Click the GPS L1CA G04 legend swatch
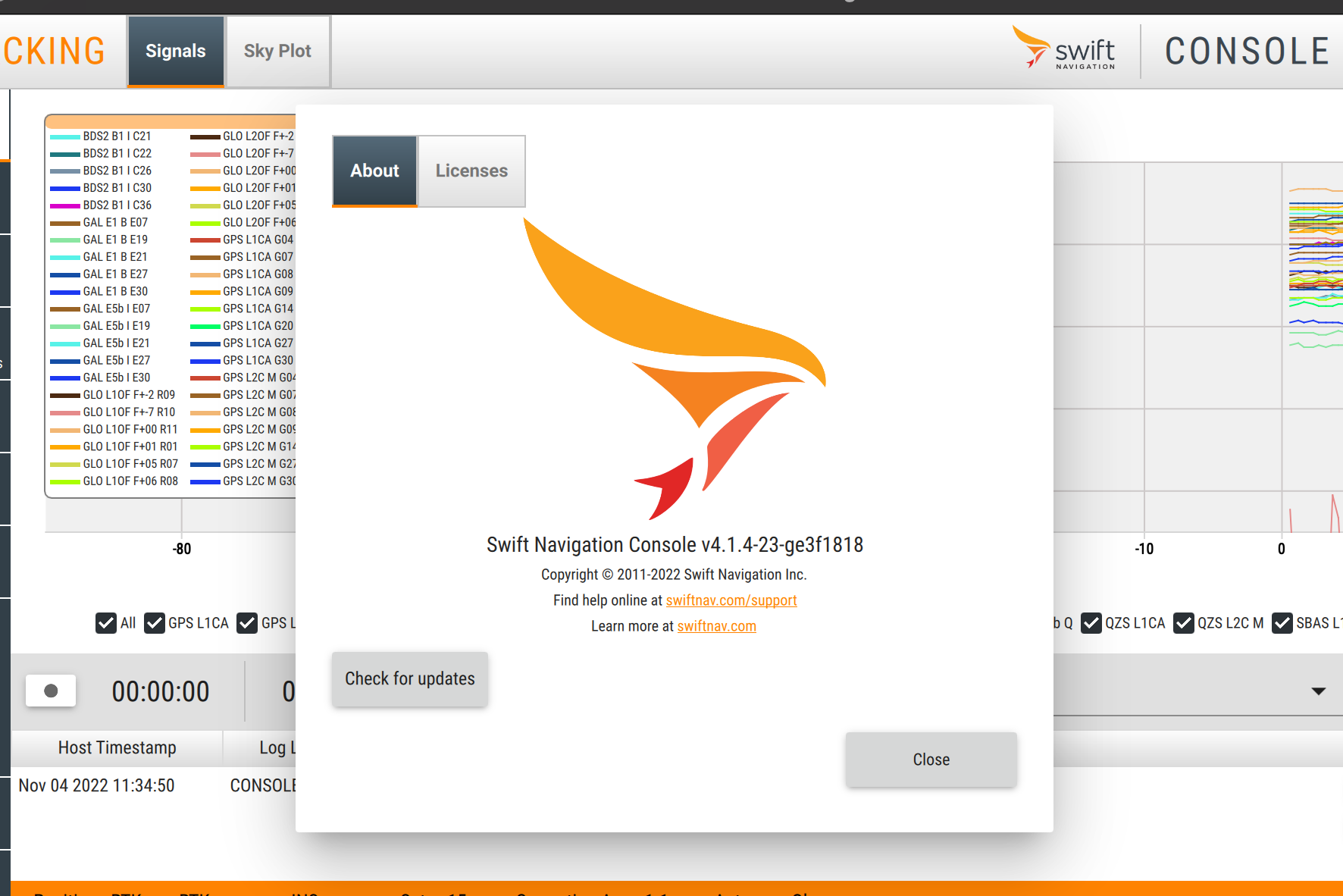Viewport: 1343px width, 896px height. click(205, 240)
